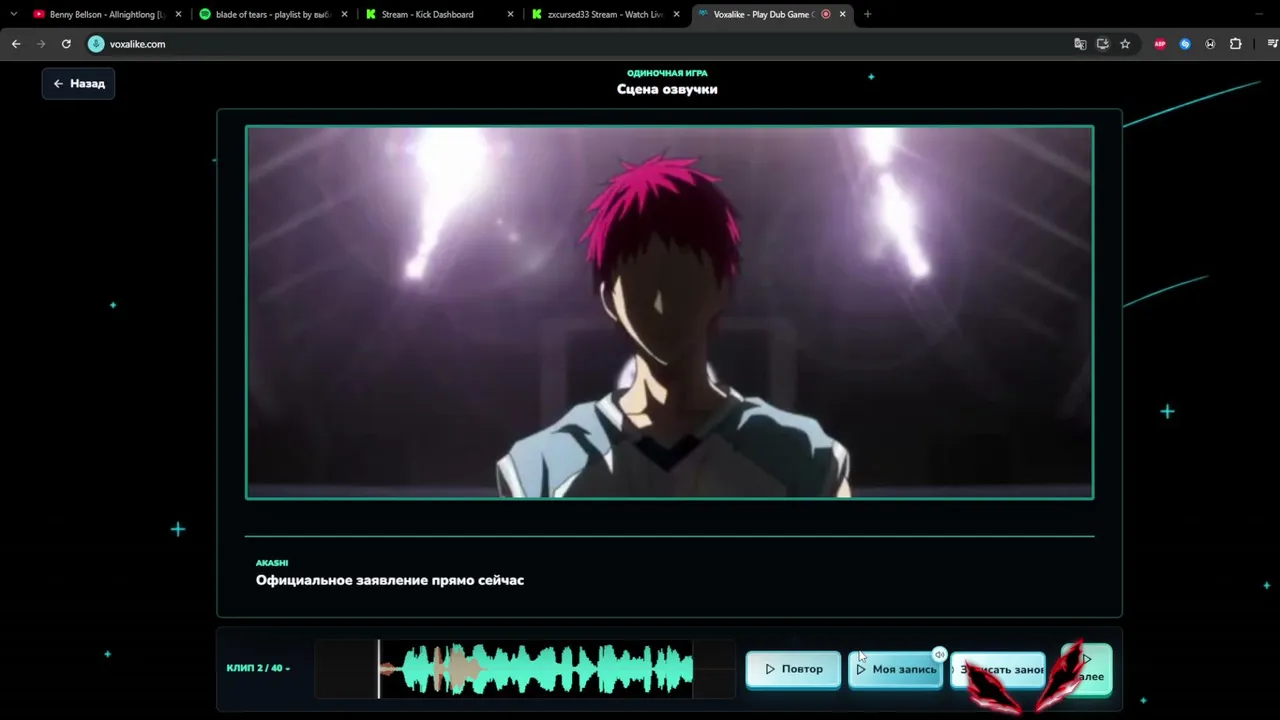Click the Сцена озвучки heading
This screenshot has height=720, width=1280.
click(x=667, y=89)
